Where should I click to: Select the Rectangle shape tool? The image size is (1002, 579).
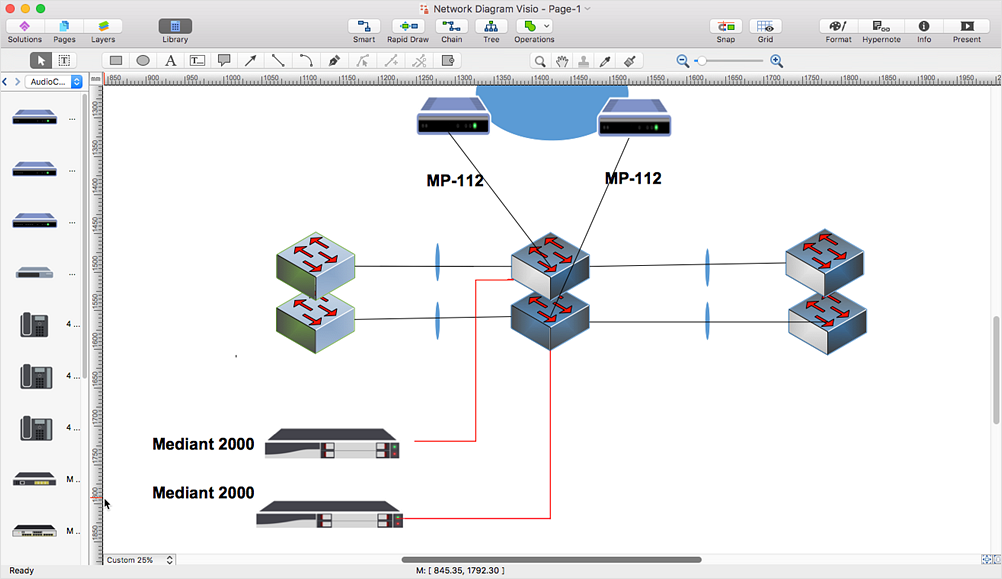tap(116, 61)
